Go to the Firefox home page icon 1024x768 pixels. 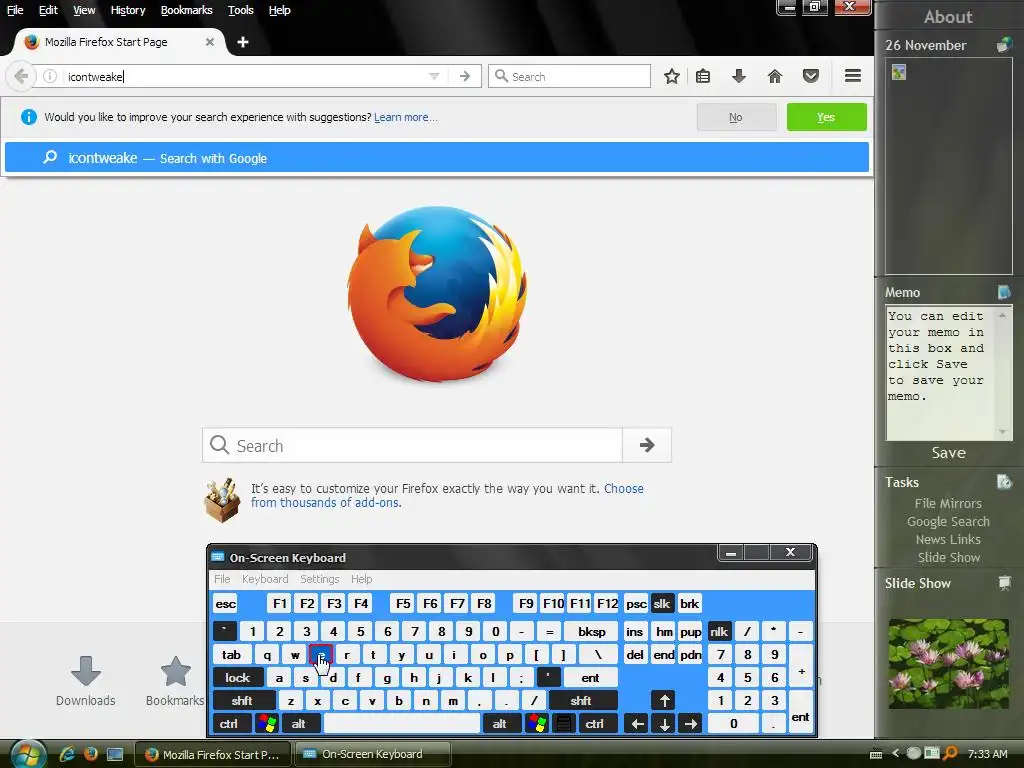pos(775,76)
